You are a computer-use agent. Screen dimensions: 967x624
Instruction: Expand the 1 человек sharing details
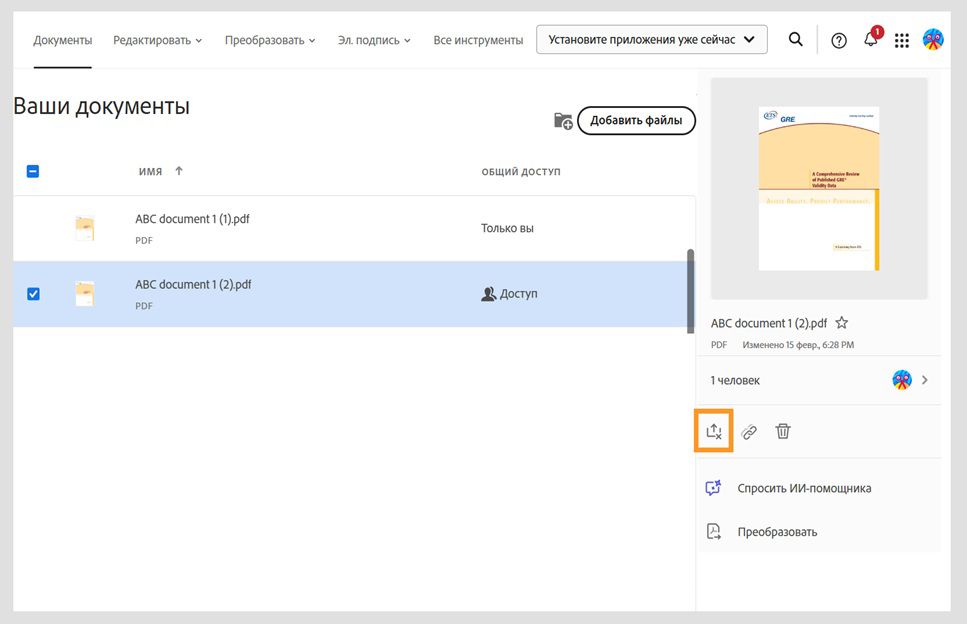pos(924,380)
